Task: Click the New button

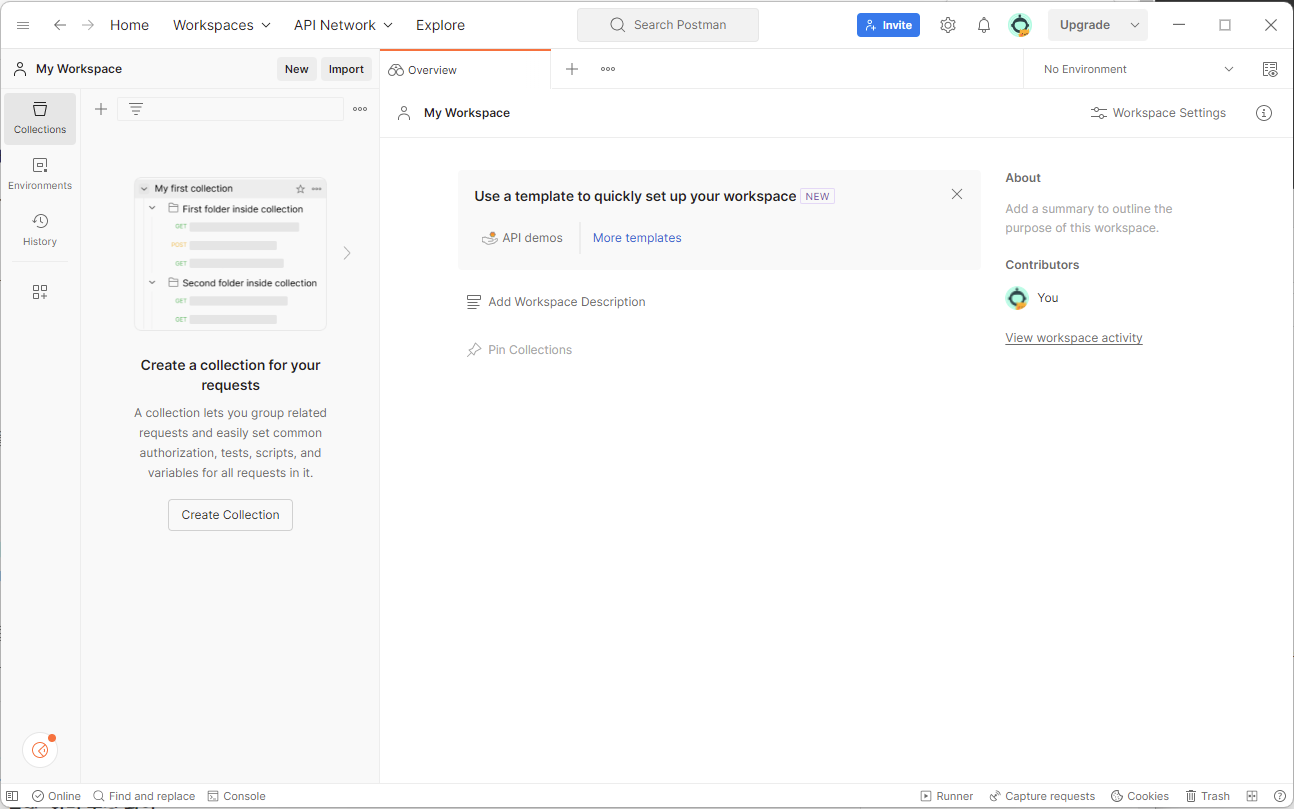Action: (297, 69)
